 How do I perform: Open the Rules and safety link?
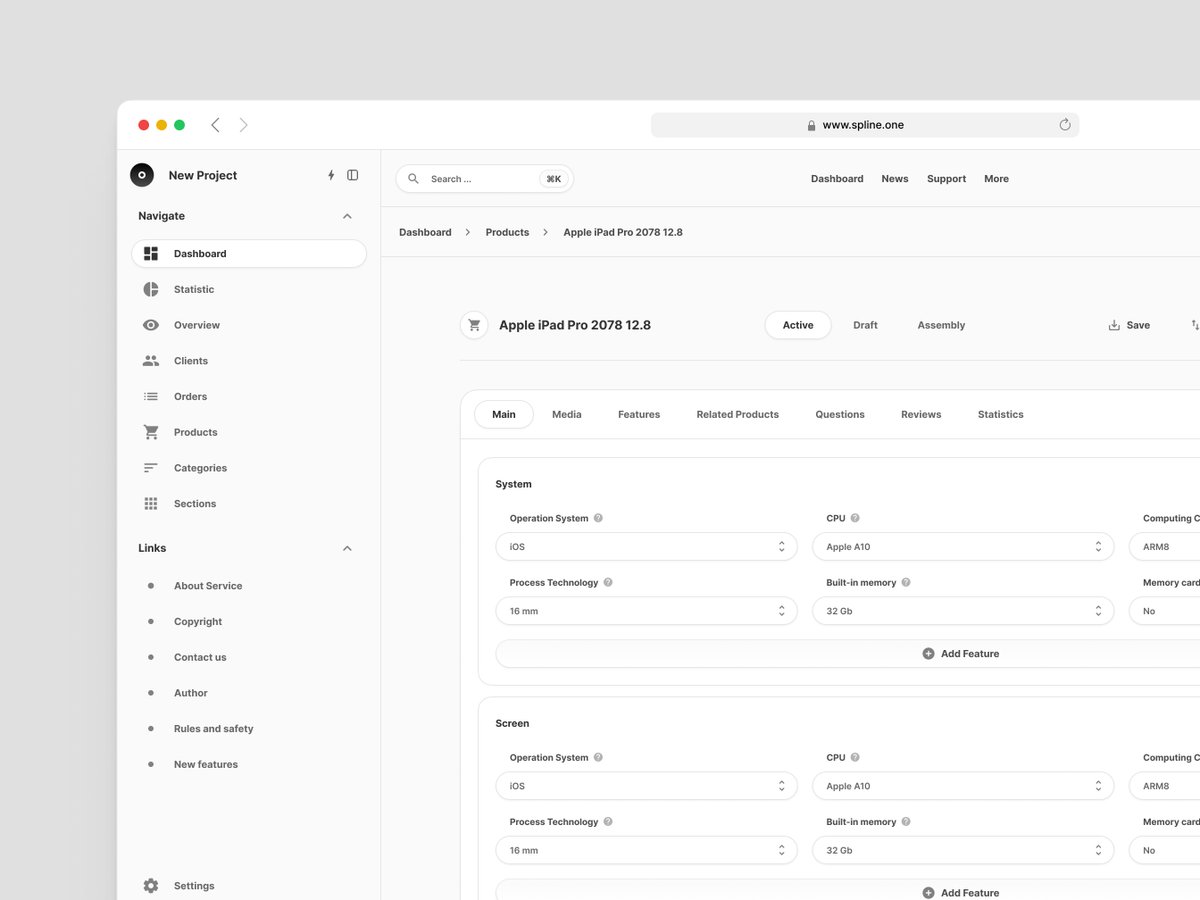click(x=214, y=729)
